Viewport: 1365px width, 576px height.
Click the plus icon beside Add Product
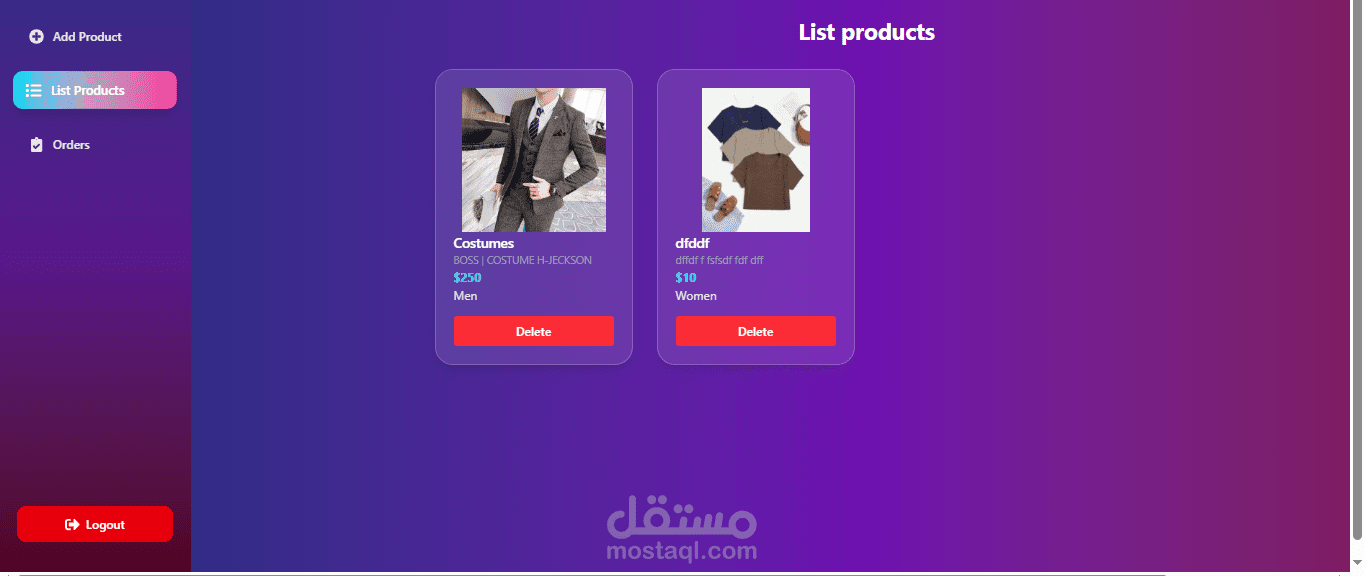(x=36, y=37)
